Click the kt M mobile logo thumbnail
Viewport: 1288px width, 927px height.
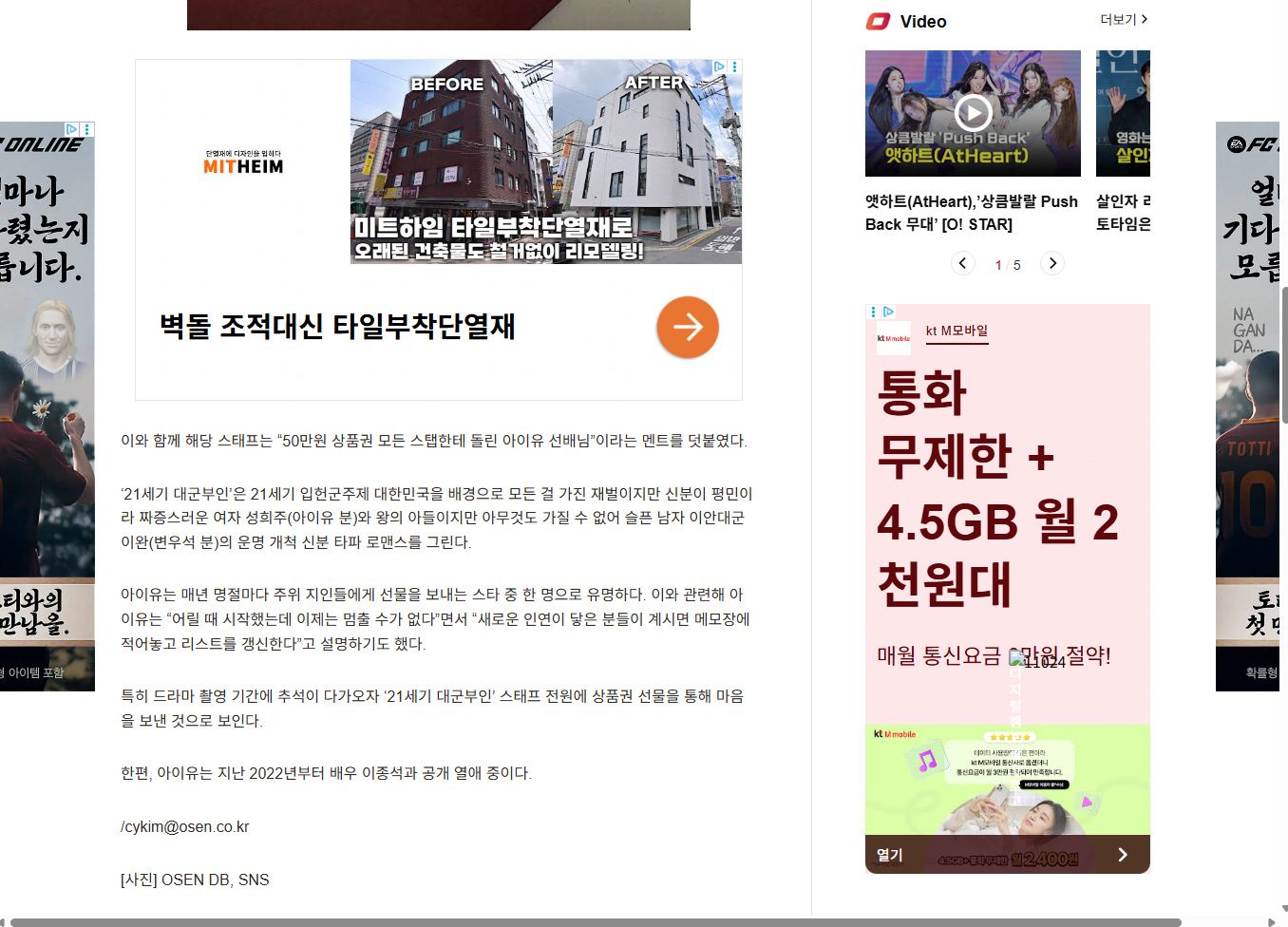click(x=893, y=338)
